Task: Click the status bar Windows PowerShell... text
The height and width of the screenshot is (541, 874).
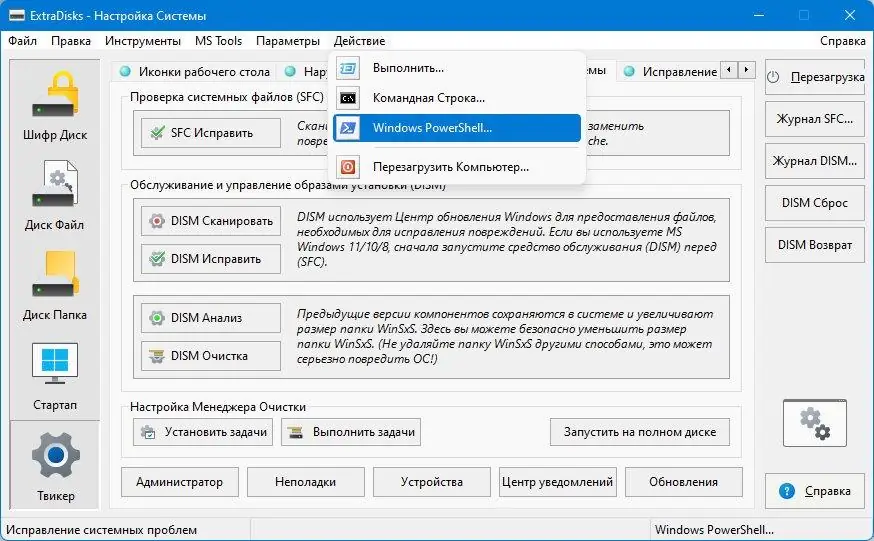Action: point(714,530)
